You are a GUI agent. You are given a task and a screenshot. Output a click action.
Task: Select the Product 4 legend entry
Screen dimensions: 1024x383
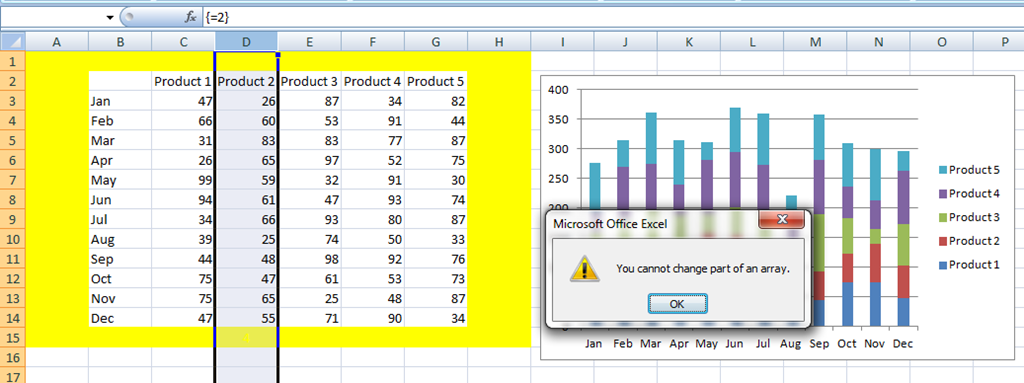pos(968,193)
